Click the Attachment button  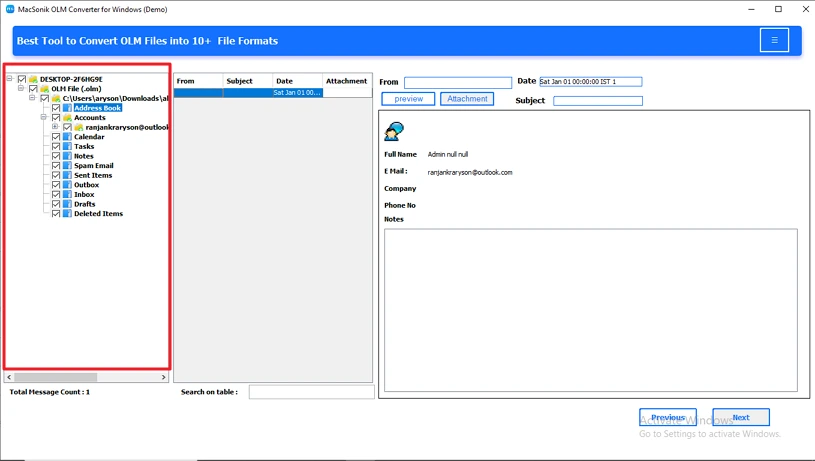(x=467, y=99)
